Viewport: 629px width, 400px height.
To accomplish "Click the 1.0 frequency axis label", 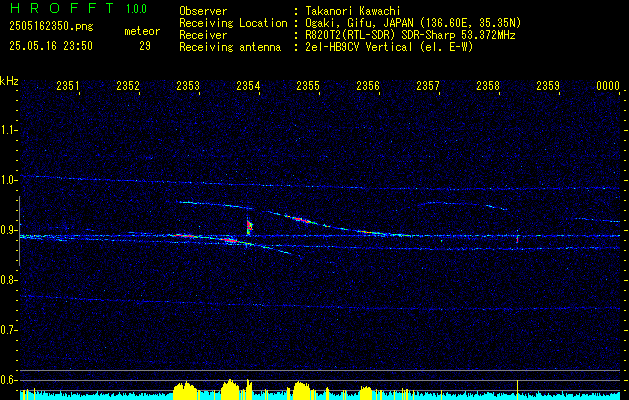I will [x=8, y=180].
